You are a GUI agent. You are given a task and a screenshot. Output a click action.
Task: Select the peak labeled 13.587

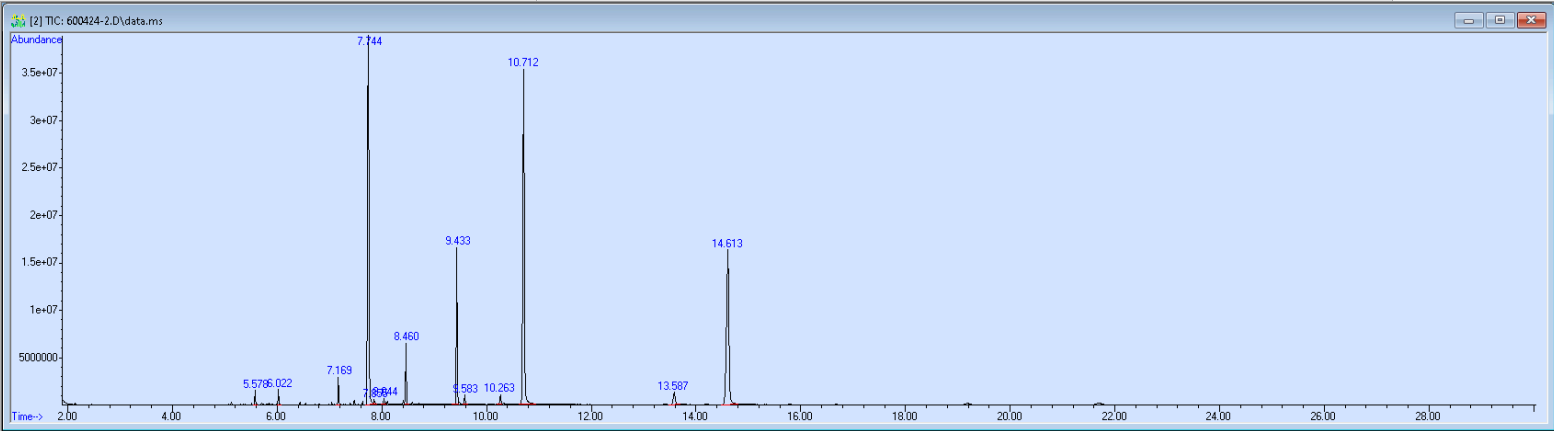tap(673, 385)
